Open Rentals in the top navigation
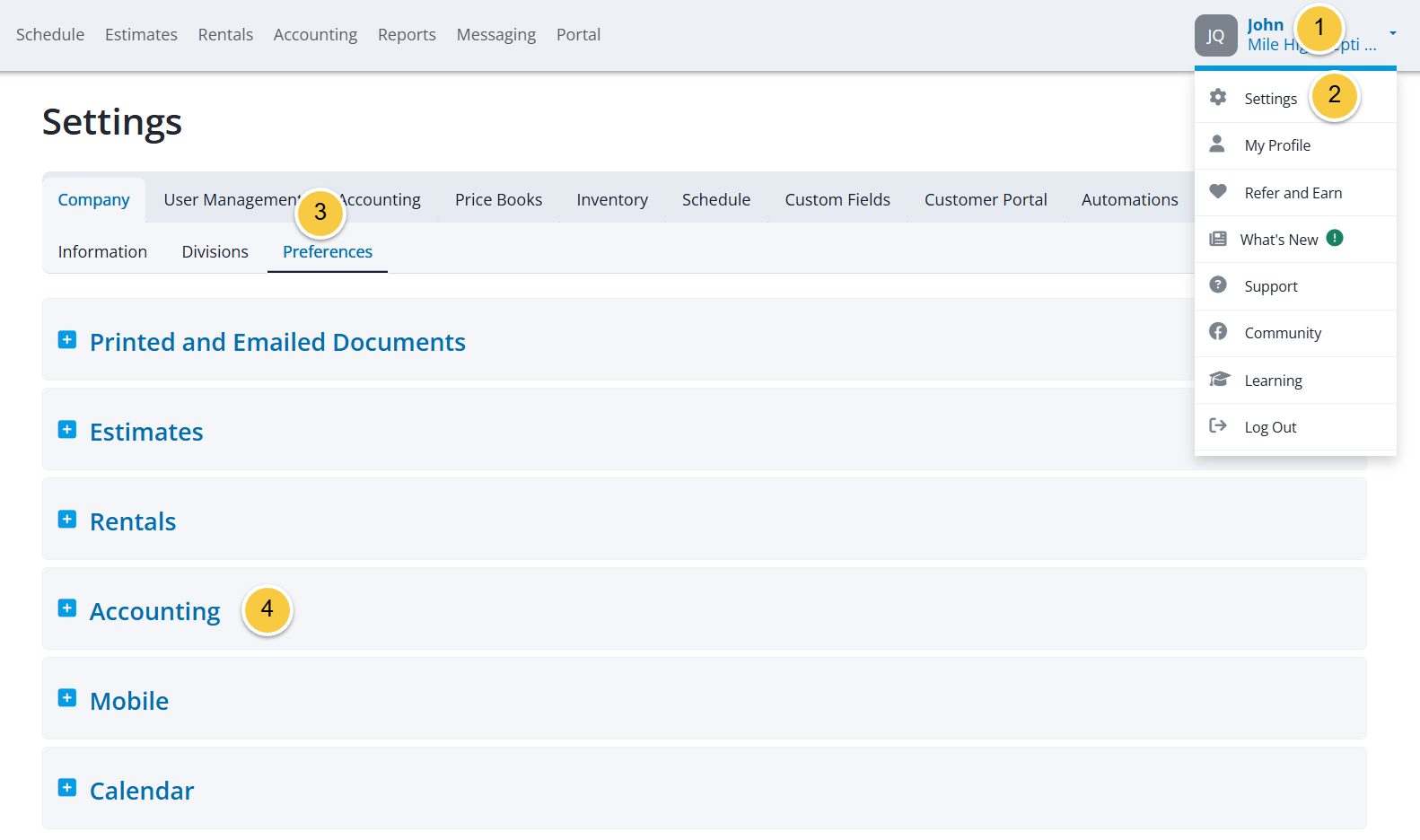Image resolution: width=1420 pixels, height=840 pixels. tap(225, 34)
